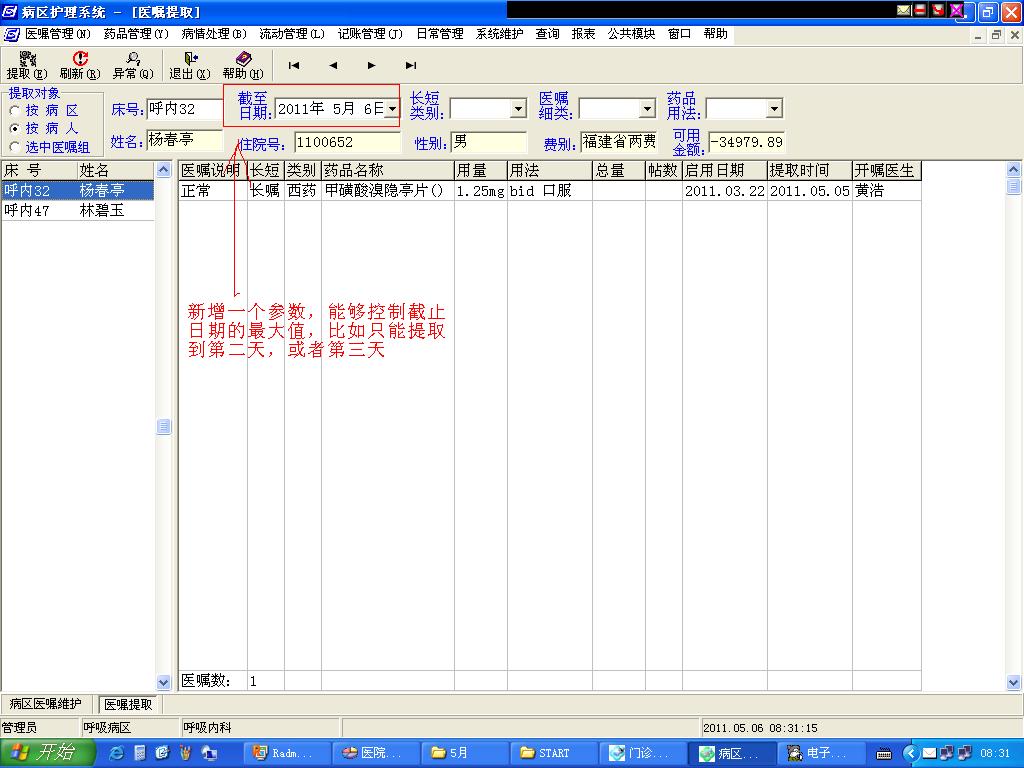1024x768 pixels.
Task: Go to previous record arrow
Action: pos(333,65)
